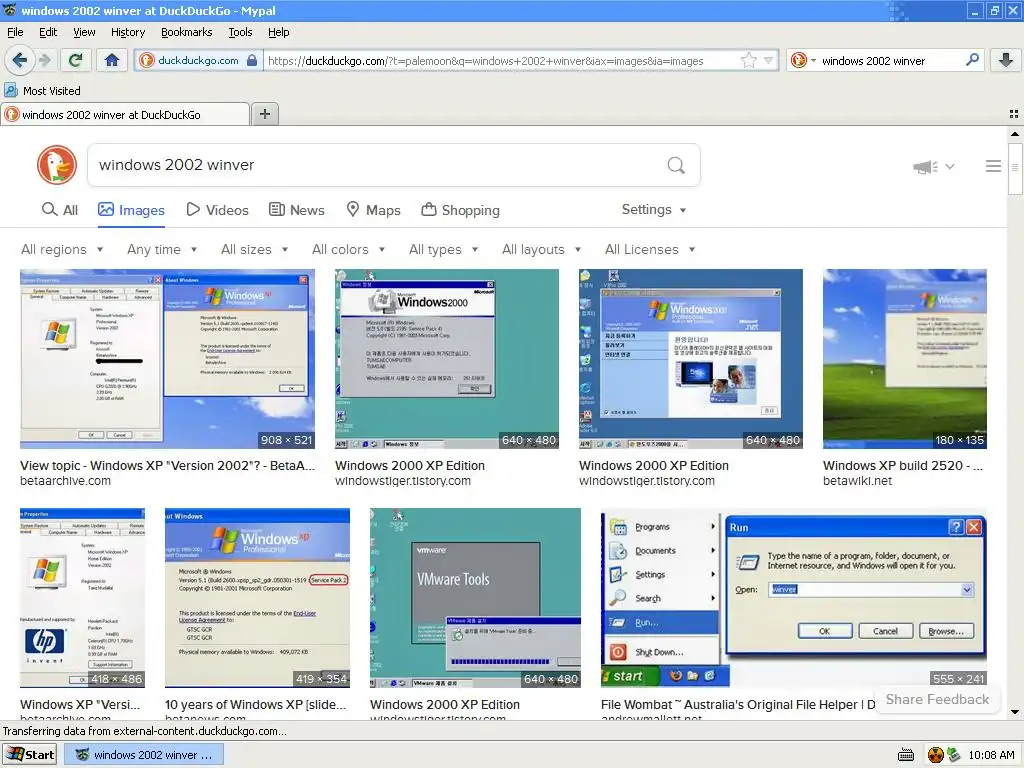Viewport: 1024px width, 768px height.
Task: Click the forward navigation arrow
Action: 44,61
